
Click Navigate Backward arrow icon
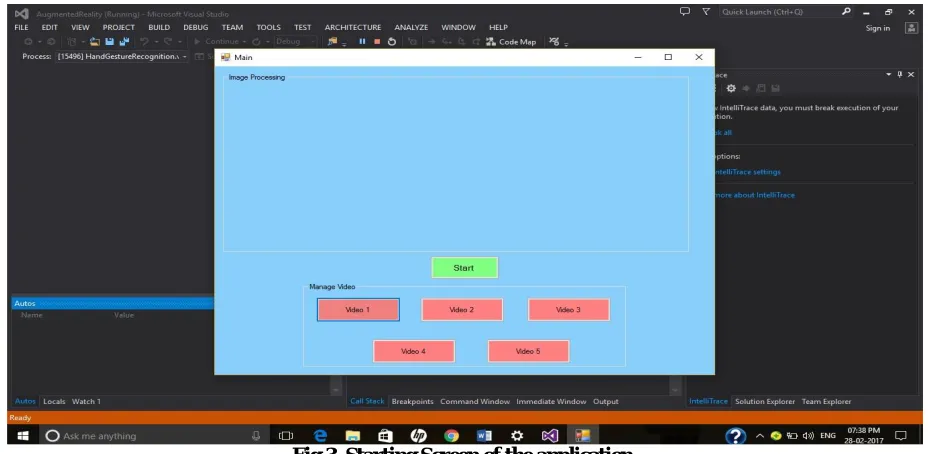tap(28, 42)
